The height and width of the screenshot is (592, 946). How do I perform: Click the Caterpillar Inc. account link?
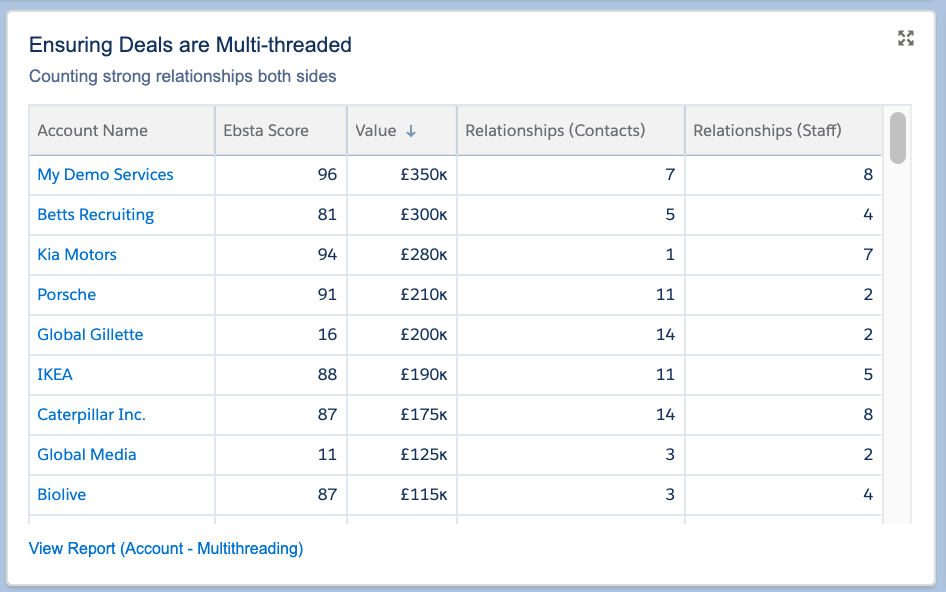pyautogui.click(x=91, y=415)
